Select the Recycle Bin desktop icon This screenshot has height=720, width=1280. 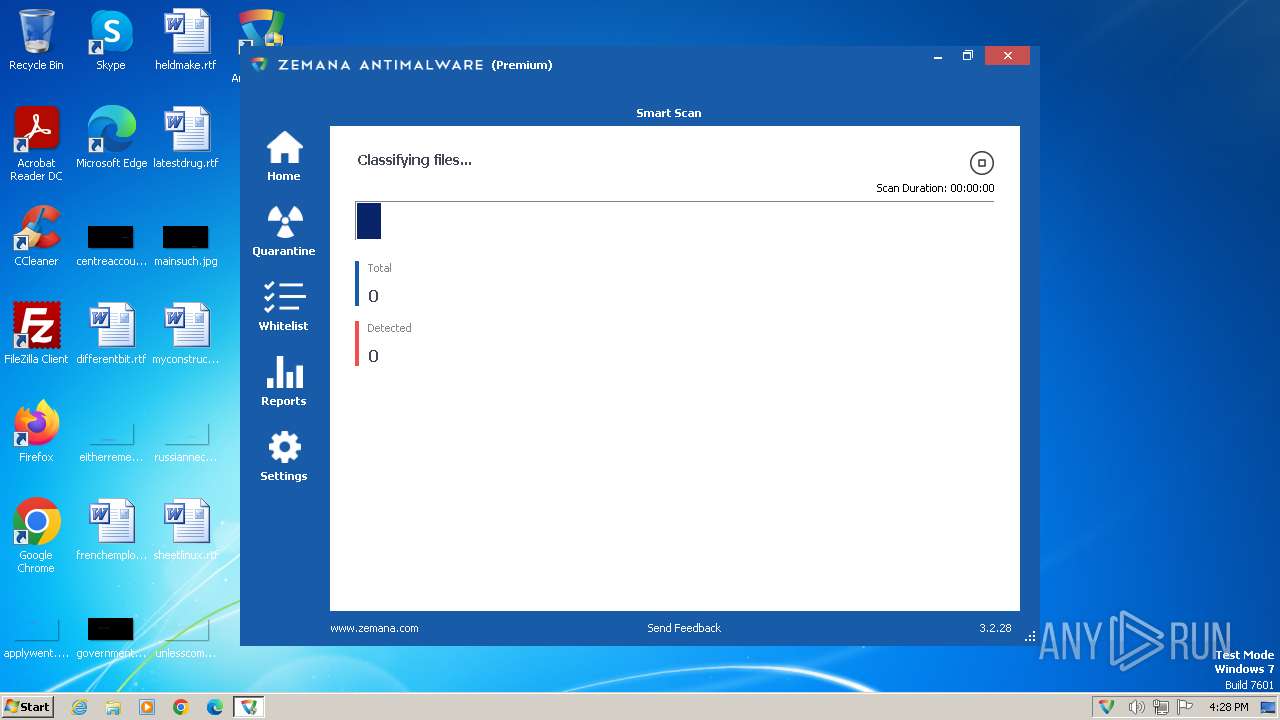(36, 40)
